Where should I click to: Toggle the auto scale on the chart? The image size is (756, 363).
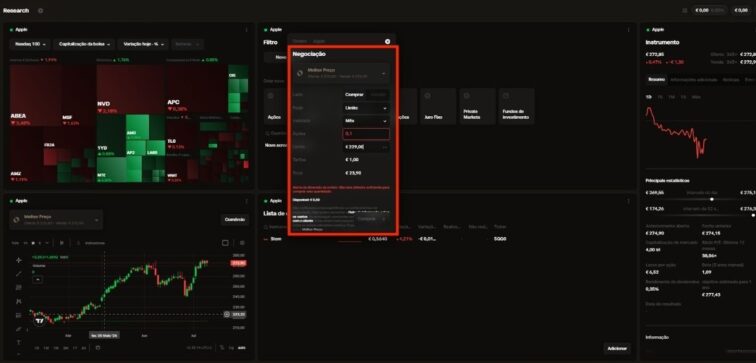pyautogui.click(x=242, y=348)
